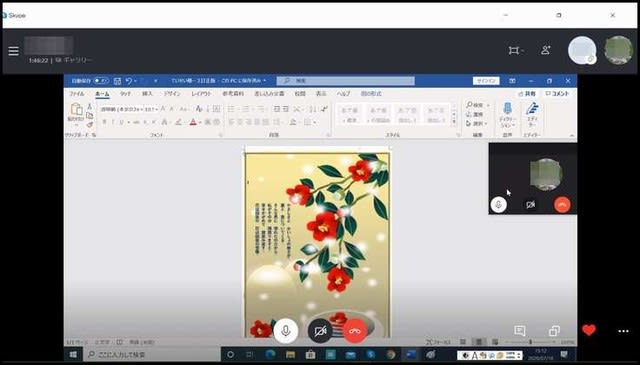Open the File (ファイル) tab in Word
The width and height of the screenshot is (640, 365).
[x=77, y=93]
